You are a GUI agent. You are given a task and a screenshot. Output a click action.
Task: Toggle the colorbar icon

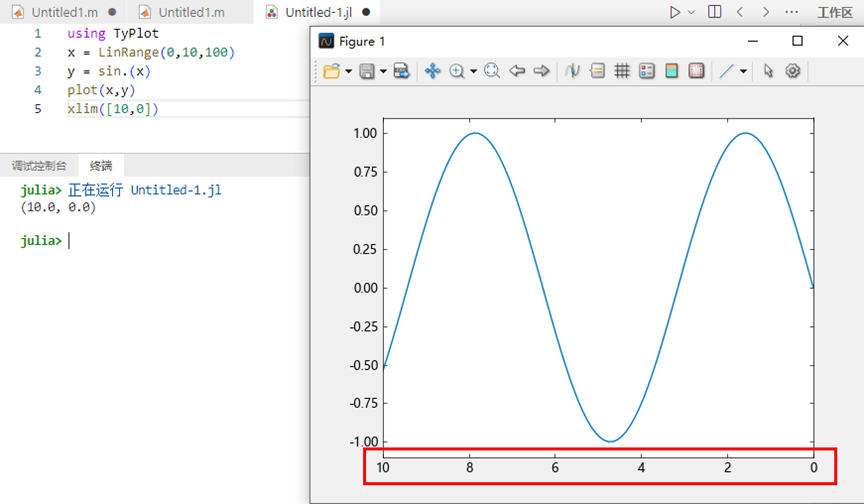(x=671, y=71)
